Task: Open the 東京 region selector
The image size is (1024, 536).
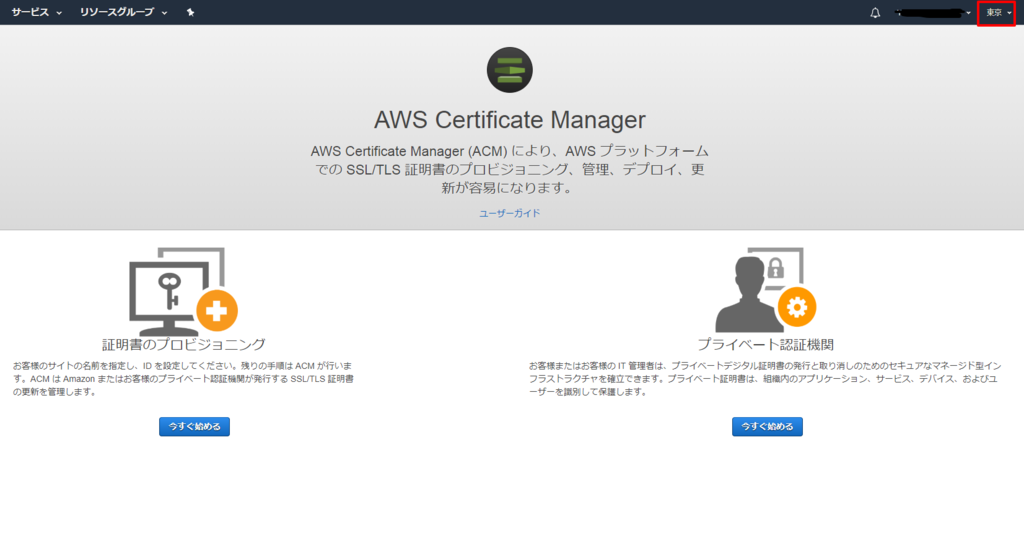Action: (x=997, y=12)
